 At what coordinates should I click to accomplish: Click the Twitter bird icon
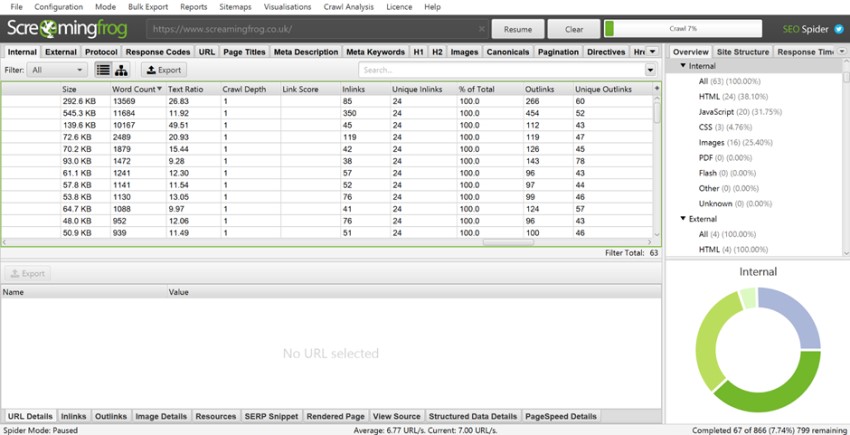(x=839, y=29)
